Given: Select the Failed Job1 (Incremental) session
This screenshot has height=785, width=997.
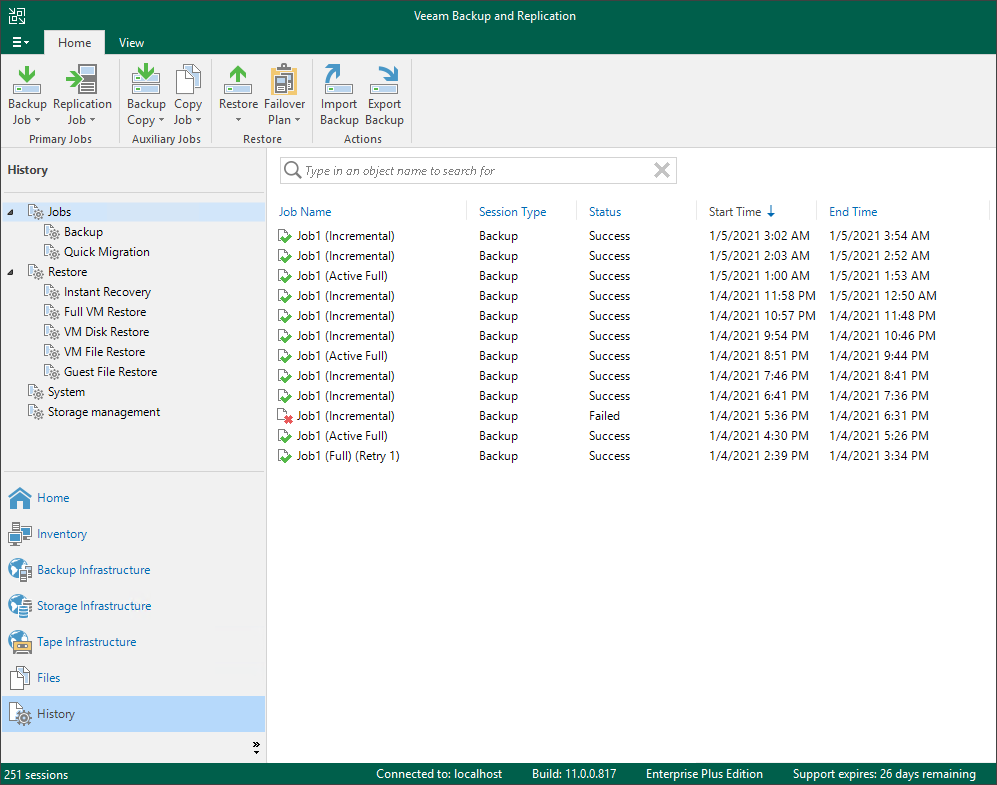Looking at the screenshot, I should coord(345,416).
